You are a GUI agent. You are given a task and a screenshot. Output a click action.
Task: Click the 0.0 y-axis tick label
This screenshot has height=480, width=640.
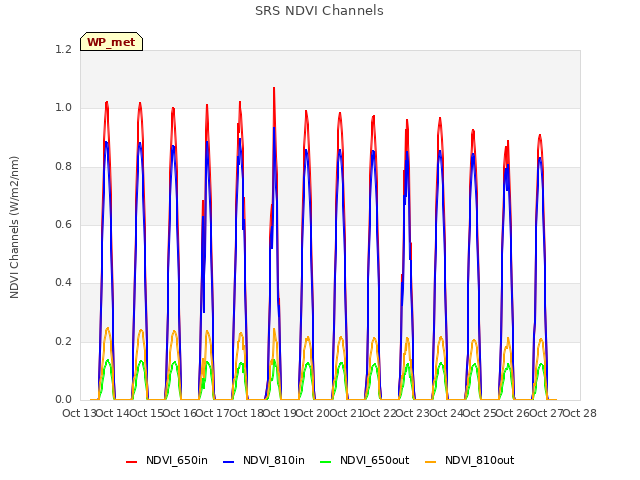click(63, 400)
